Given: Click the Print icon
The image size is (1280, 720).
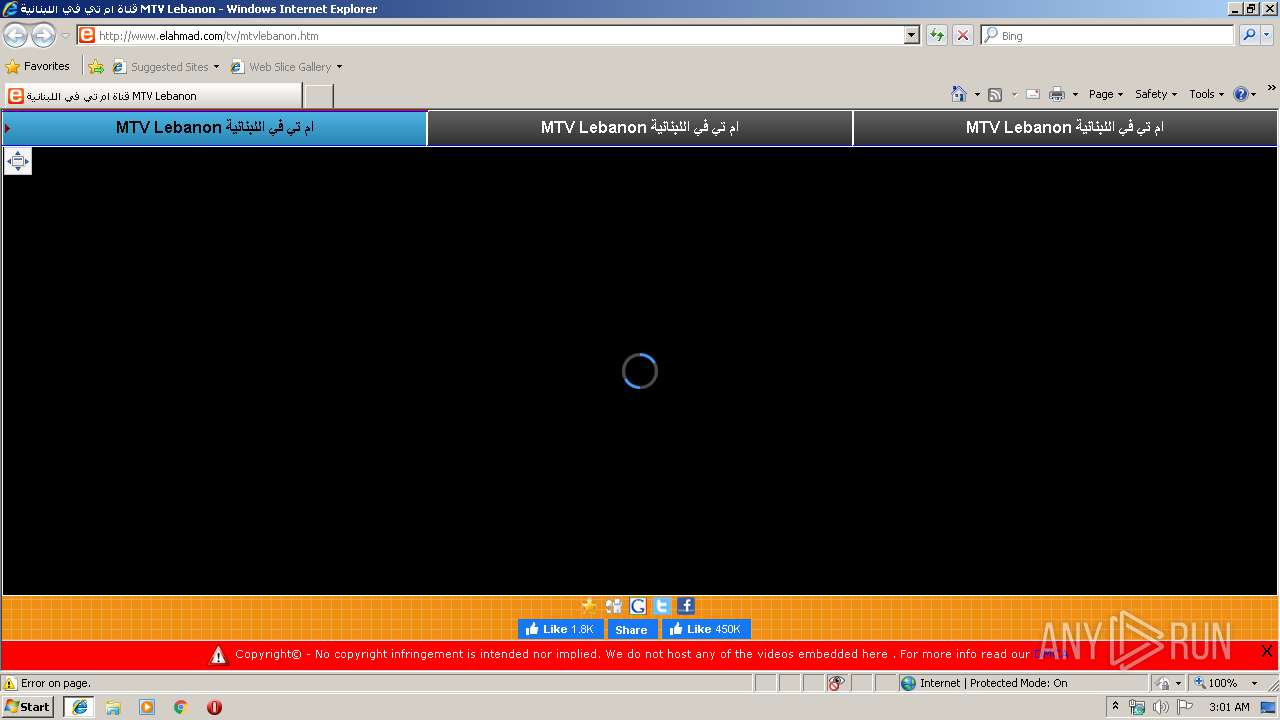Looking at the screenshot, I should [1057, 94].
